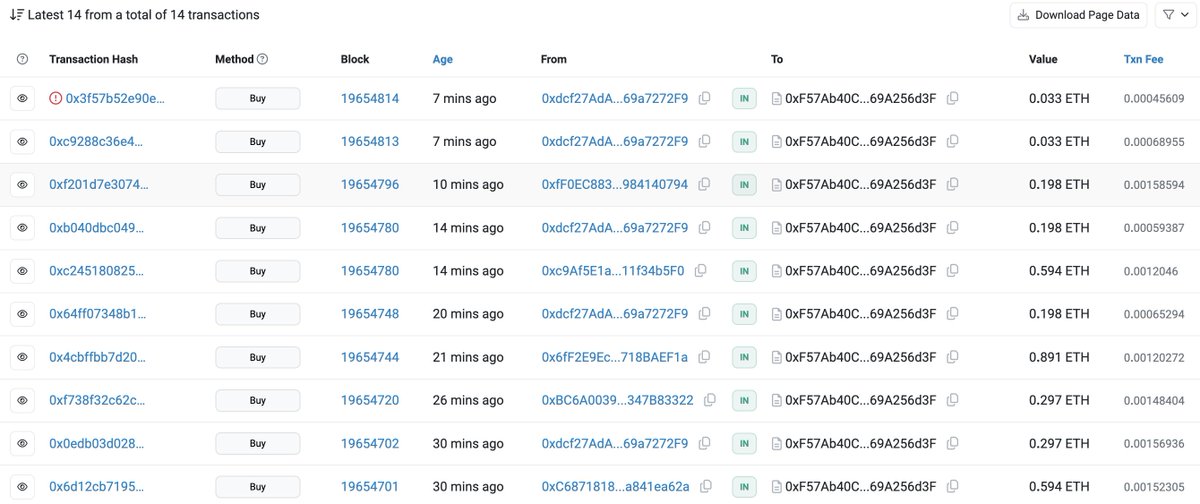Preview transaction 0x64ff07348b1… with eye icon

tap(23, 314)
